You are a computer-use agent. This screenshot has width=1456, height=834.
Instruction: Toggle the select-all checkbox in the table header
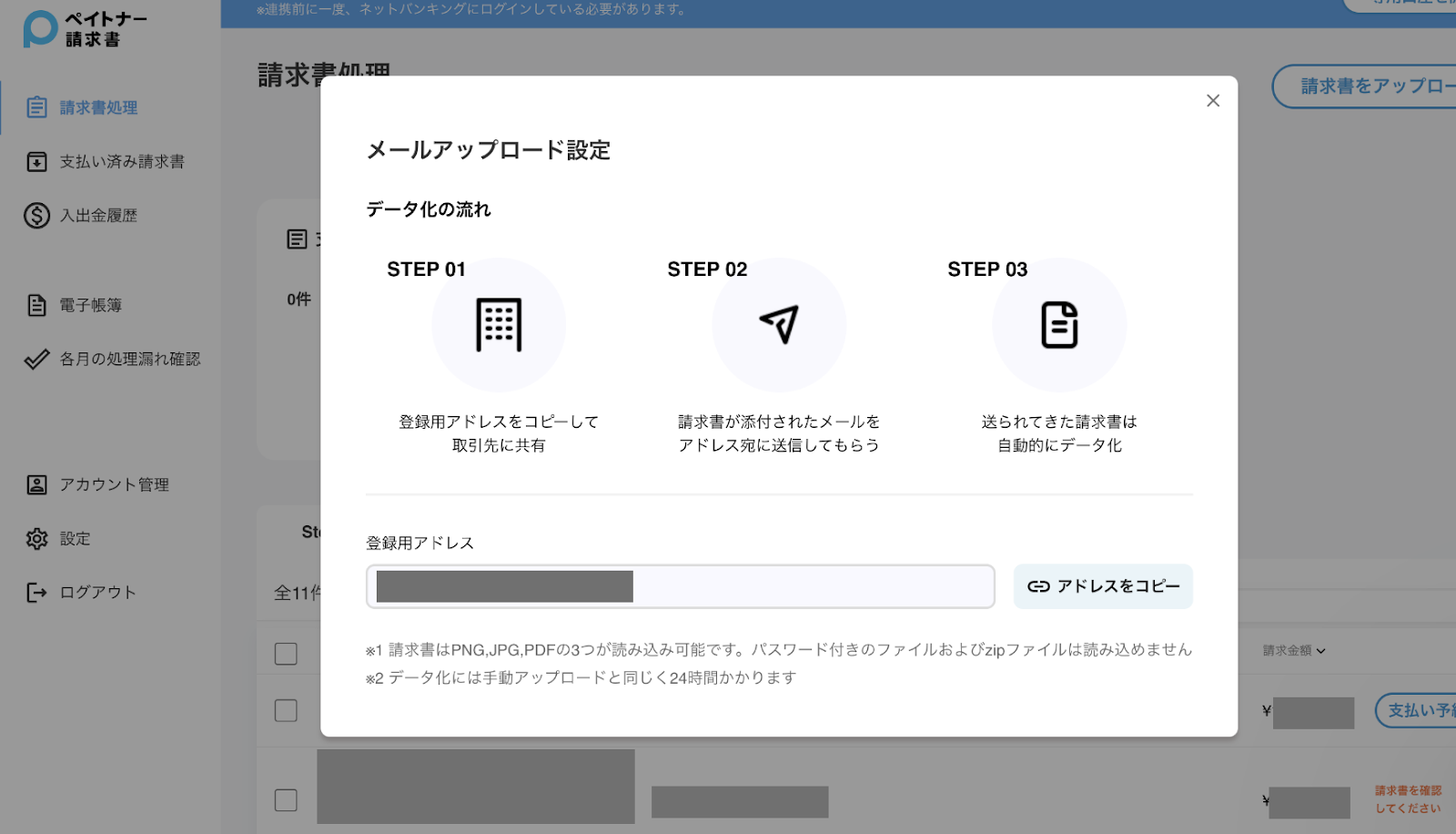pos(286,654)
